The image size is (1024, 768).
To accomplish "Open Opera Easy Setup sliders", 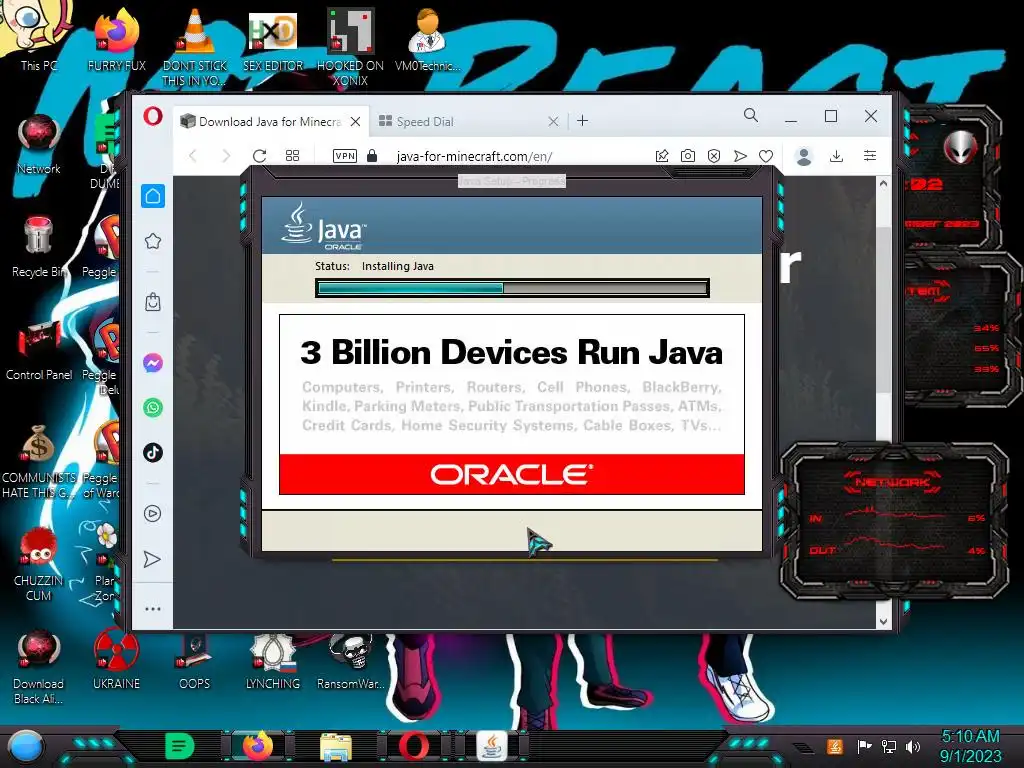I will (x=870, y=155).
